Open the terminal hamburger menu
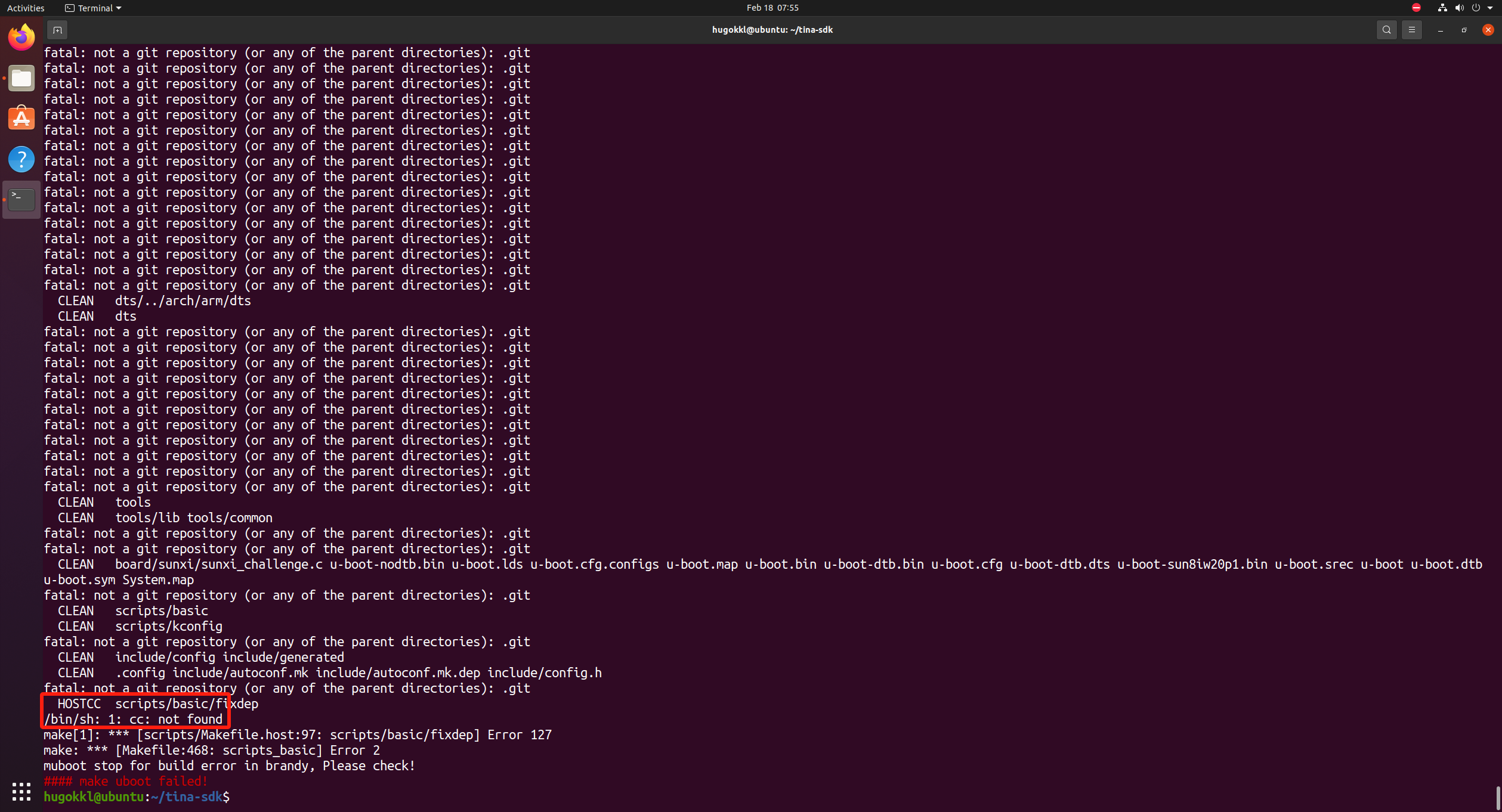1502x812 pixels. 1411,30
